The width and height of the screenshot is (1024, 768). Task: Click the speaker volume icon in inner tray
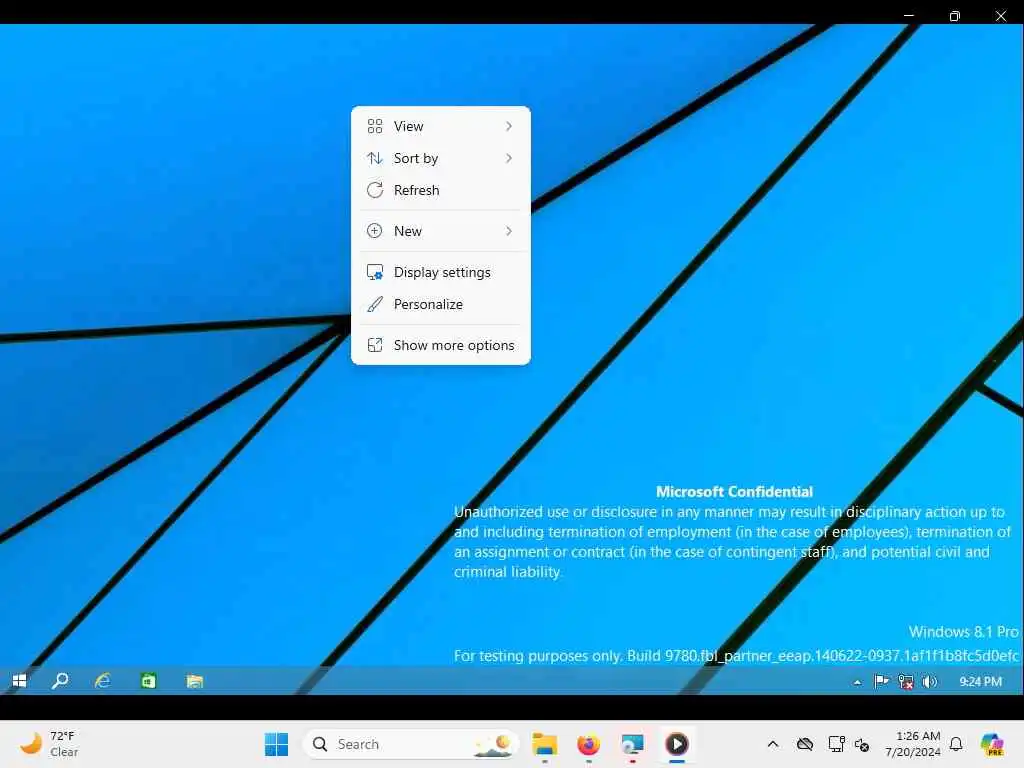(x=929, y=681)
